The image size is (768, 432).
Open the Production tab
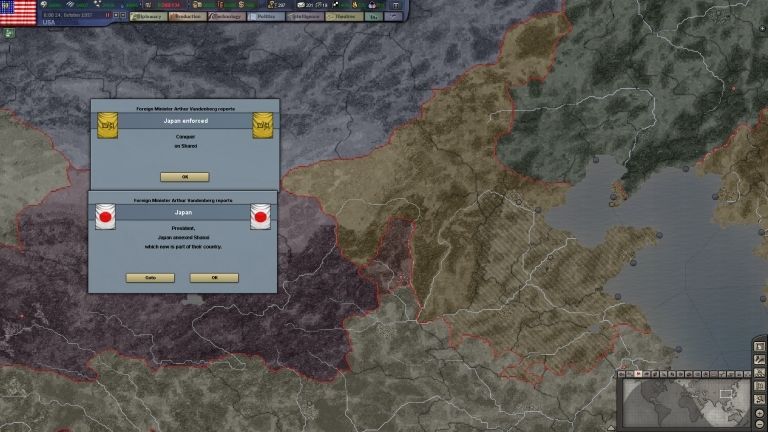(188, 16)
